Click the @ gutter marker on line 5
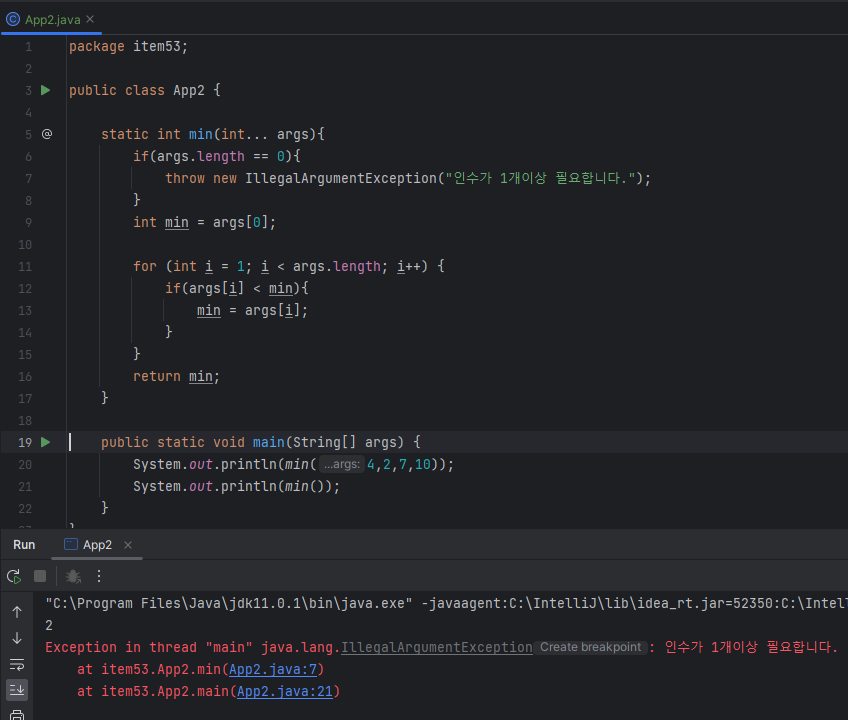 pos(47,134)
